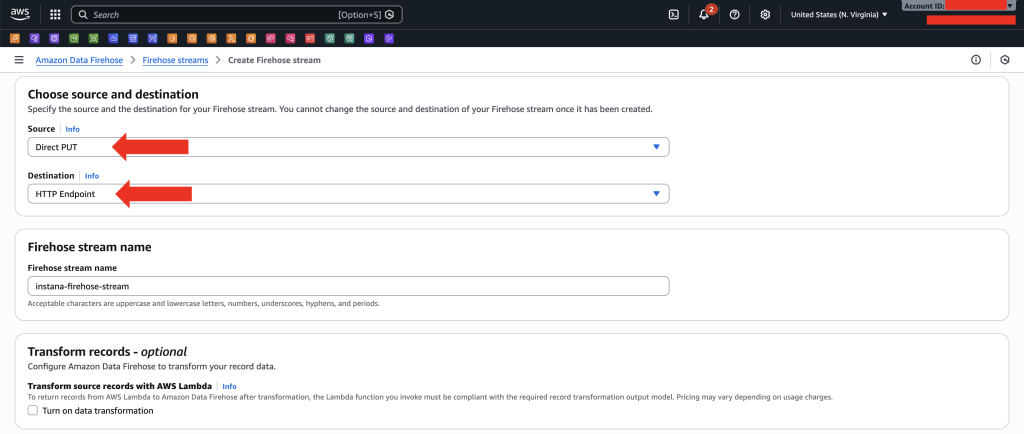1024x434 pixels.
Task: Click the Create Firehose stream breadcrumb text
Action: point(274,60)
